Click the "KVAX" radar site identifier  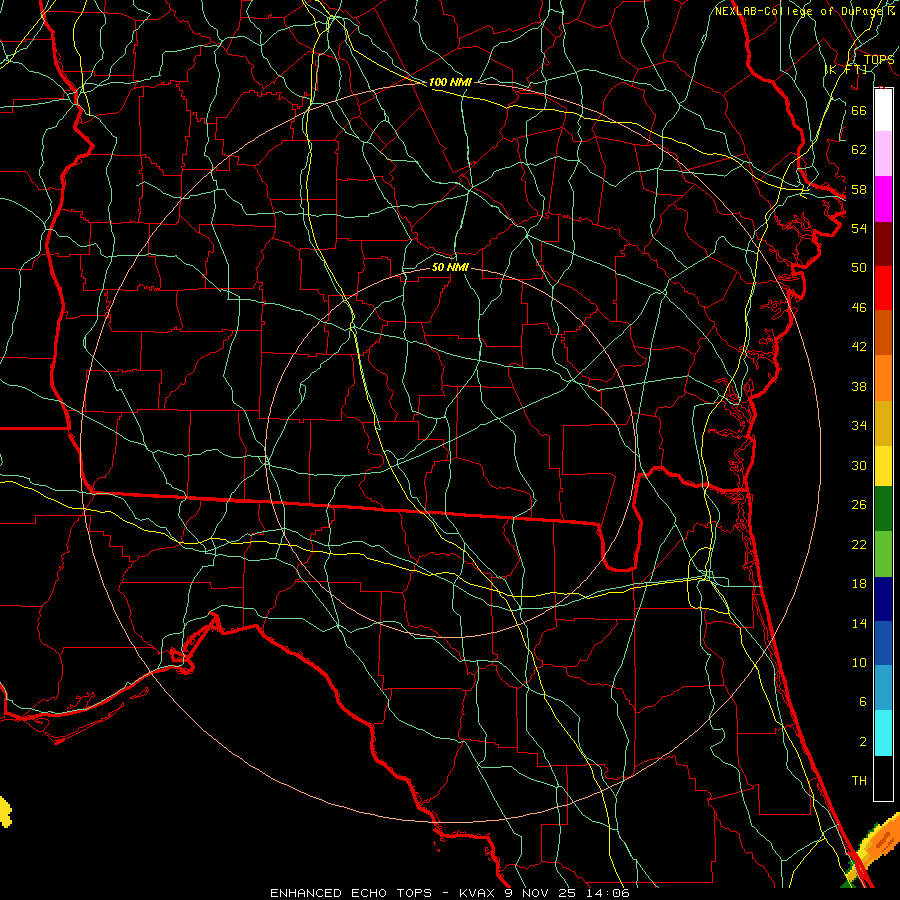click(x=478, y=893)
